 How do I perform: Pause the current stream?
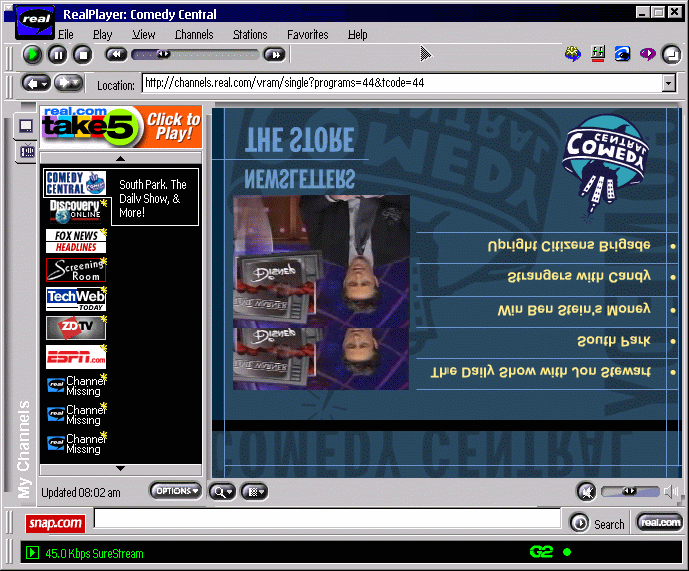click(x=58, y=55)
